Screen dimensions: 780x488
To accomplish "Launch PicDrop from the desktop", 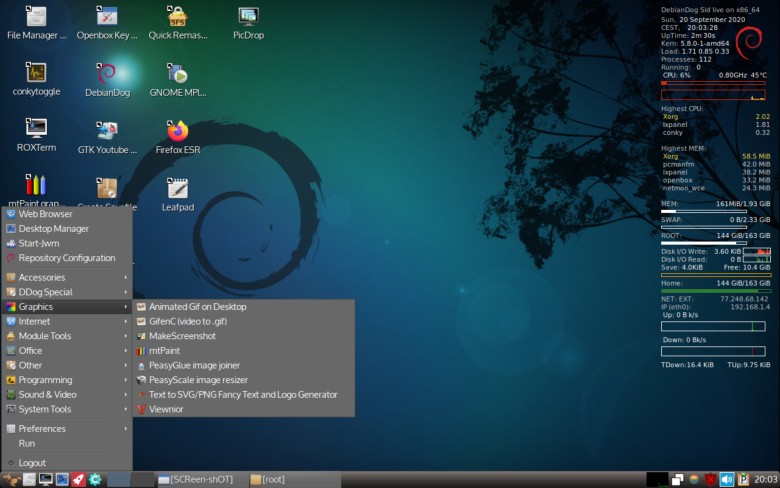I will [x=248, y=17].
